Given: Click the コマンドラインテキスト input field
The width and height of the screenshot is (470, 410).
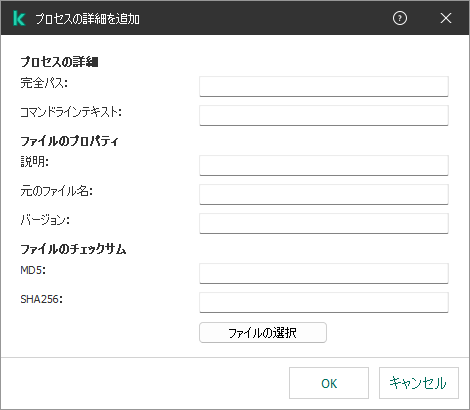Looking at the screenshot, I should click(x=324, y=115).
